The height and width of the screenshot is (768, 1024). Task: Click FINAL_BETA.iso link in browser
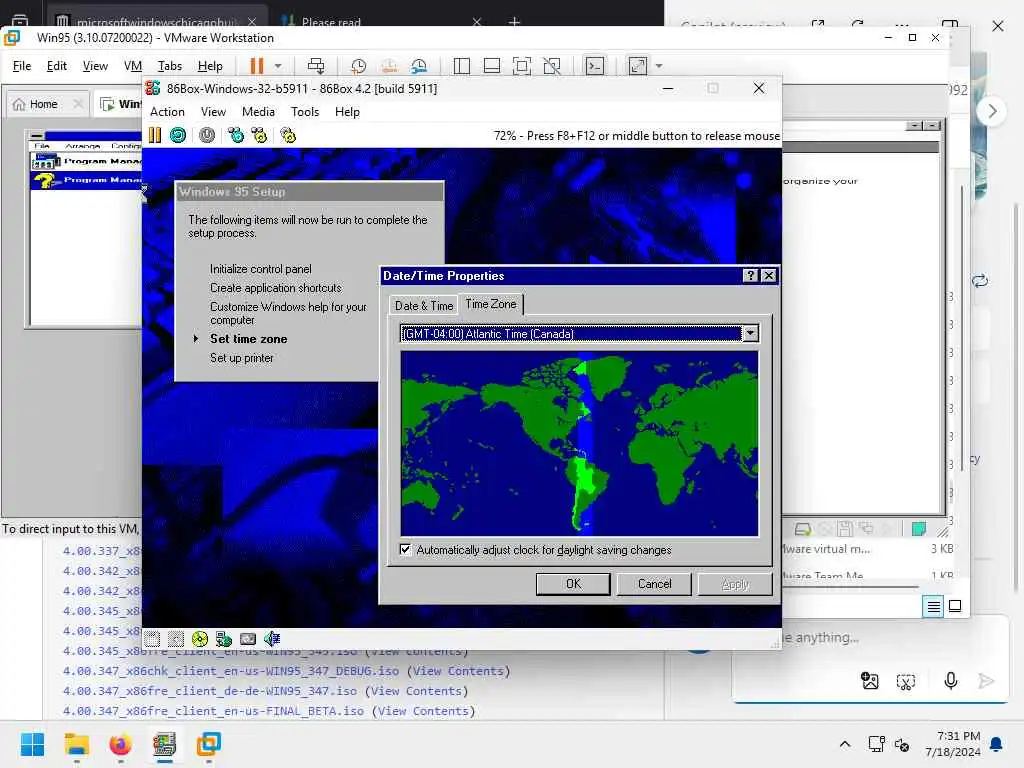click(x=213, y=711)
